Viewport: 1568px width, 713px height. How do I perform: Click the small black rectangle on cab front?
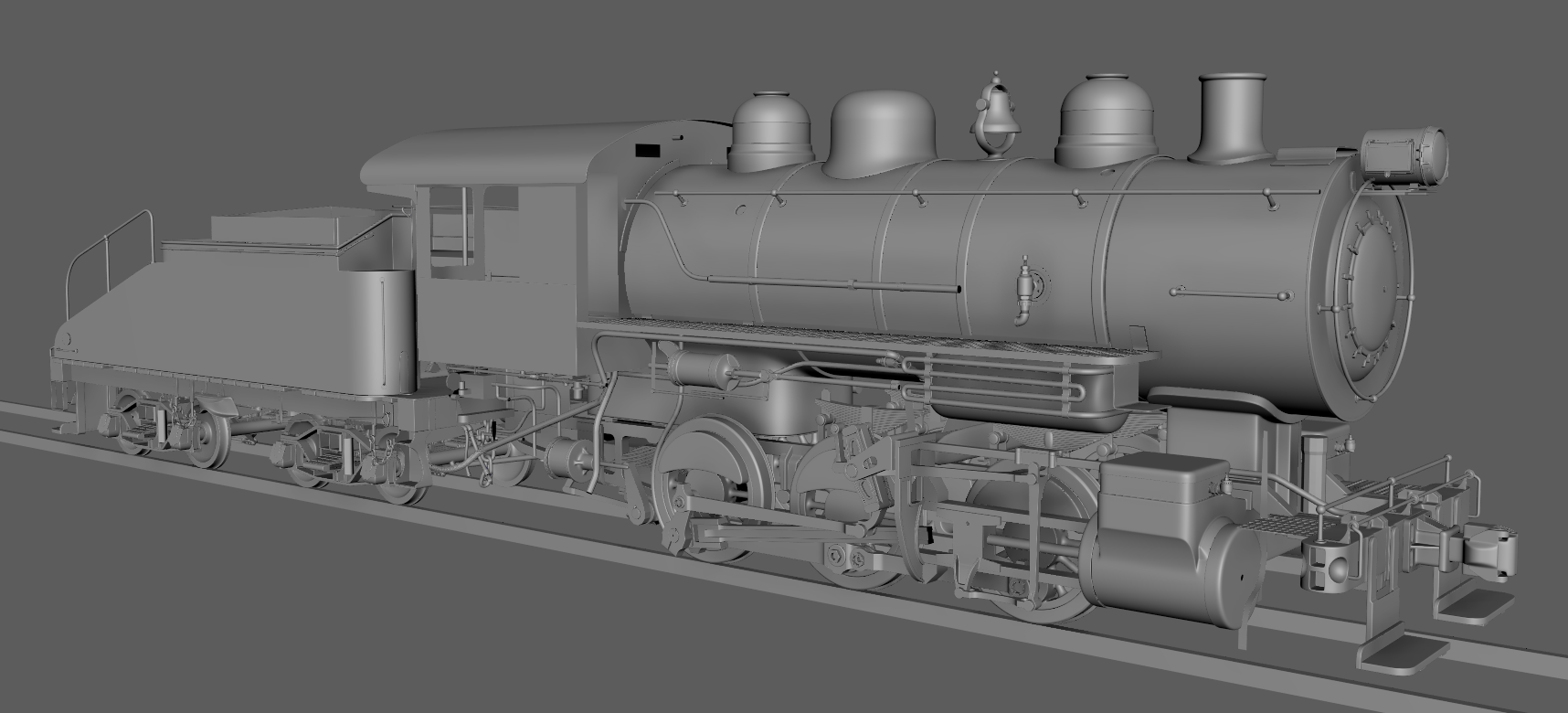647,149
